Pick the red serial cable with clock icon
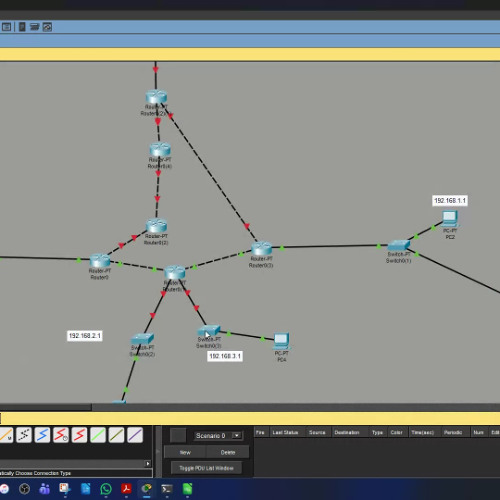This screenshot has height=500, width=500. 61,435
